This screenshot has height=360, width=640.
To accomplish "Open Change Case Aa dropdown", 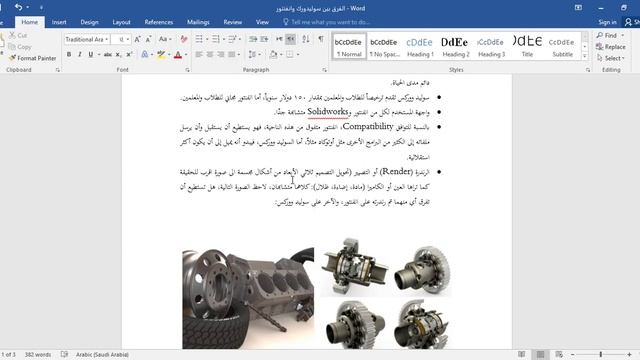I will point(165,39).
